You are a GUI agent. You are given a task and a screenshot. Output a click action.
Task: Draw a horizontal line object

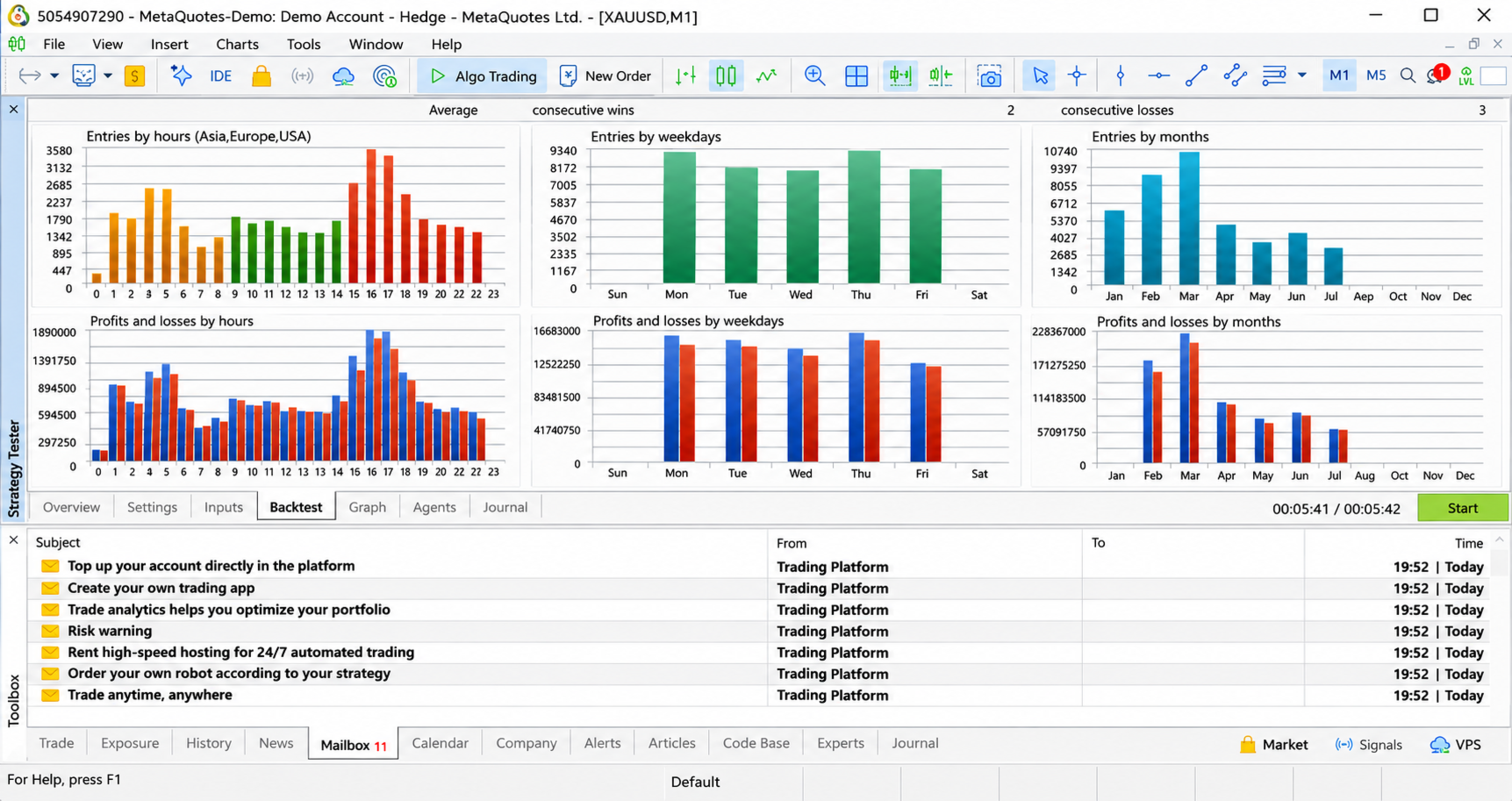tap(1158, 76)
